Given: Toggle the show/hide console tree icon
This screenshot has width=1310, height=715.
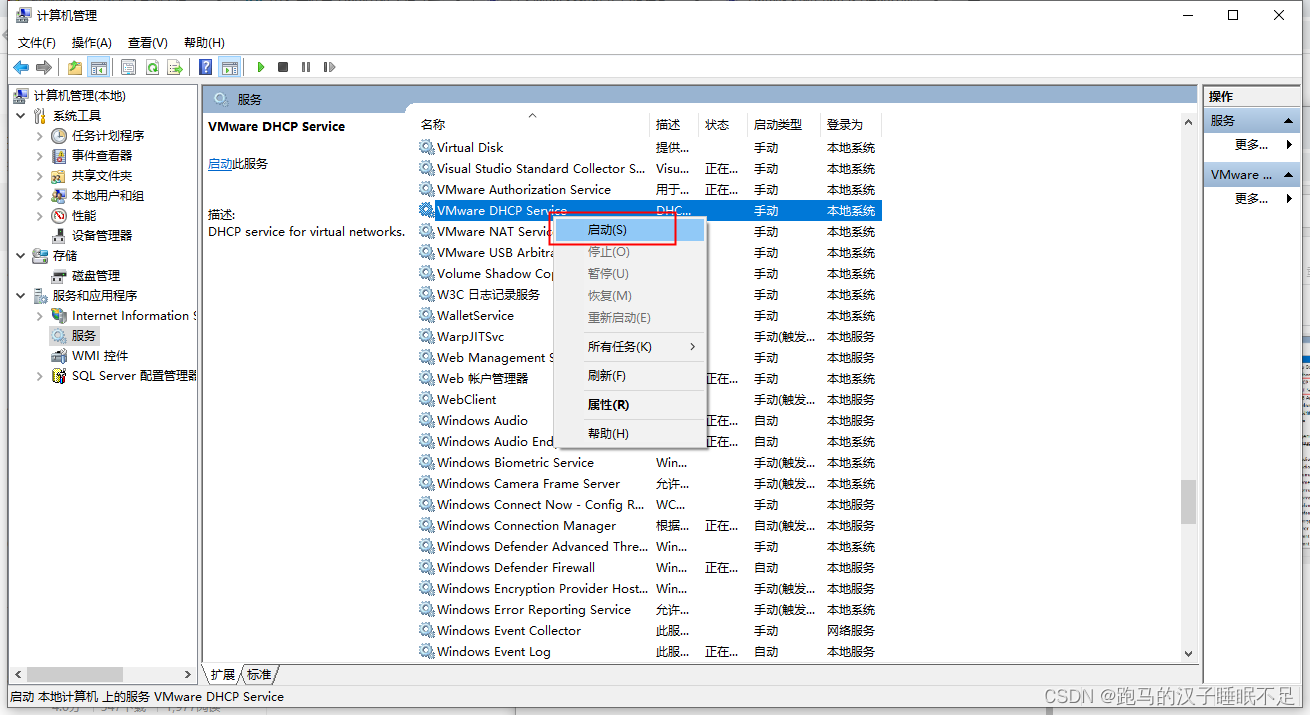Looking at the screenshot, I should (x=98, y=67).
